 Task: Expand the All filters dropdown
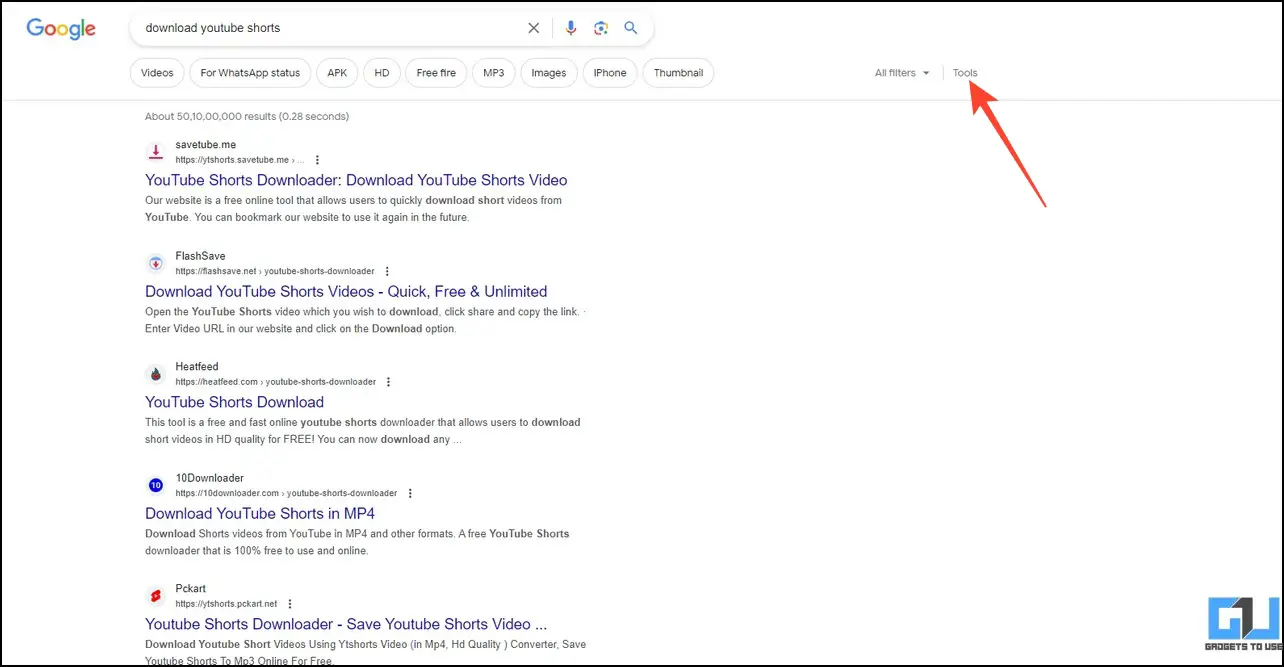pos(902,73)
